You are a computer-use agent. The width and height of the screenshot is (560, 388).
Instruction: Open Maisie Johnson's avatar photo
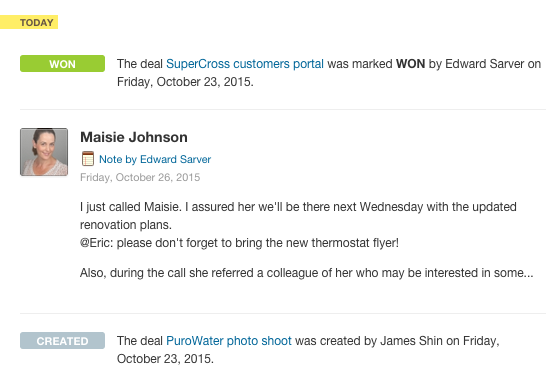pos(44,152)
